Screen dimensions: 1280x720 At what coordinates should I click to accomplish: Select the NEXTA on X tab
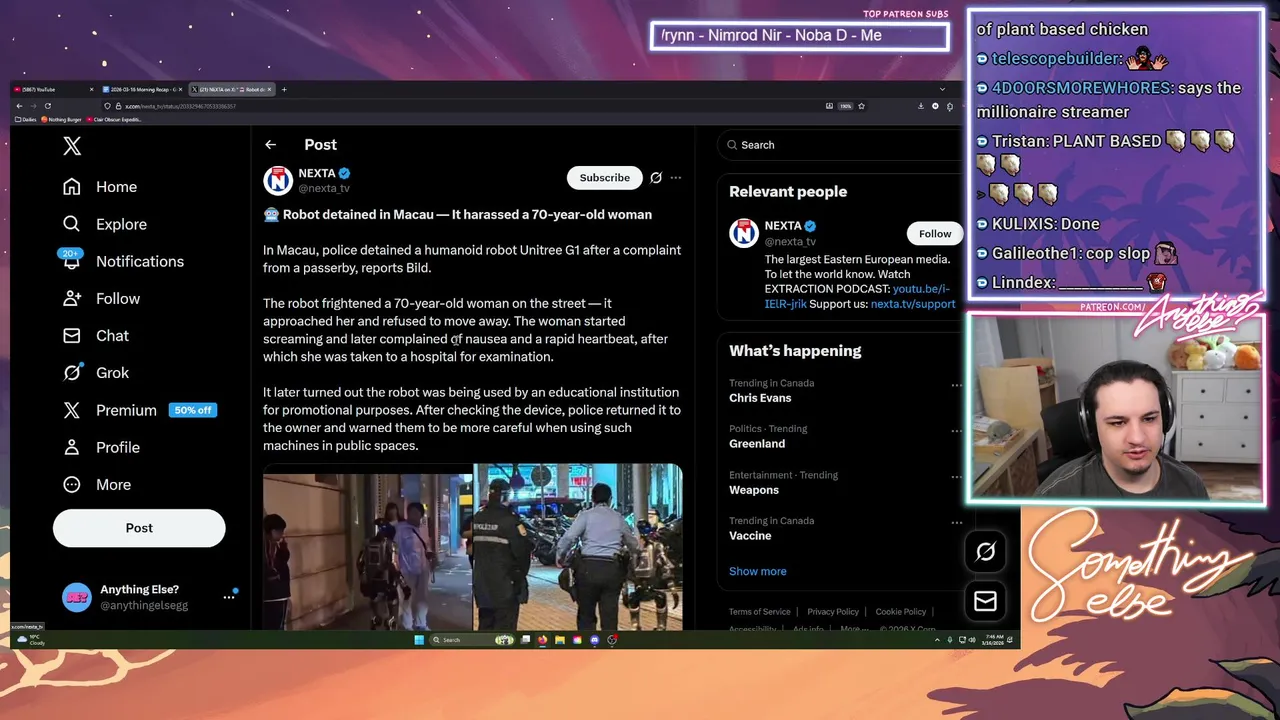click(x=231, y=89)
